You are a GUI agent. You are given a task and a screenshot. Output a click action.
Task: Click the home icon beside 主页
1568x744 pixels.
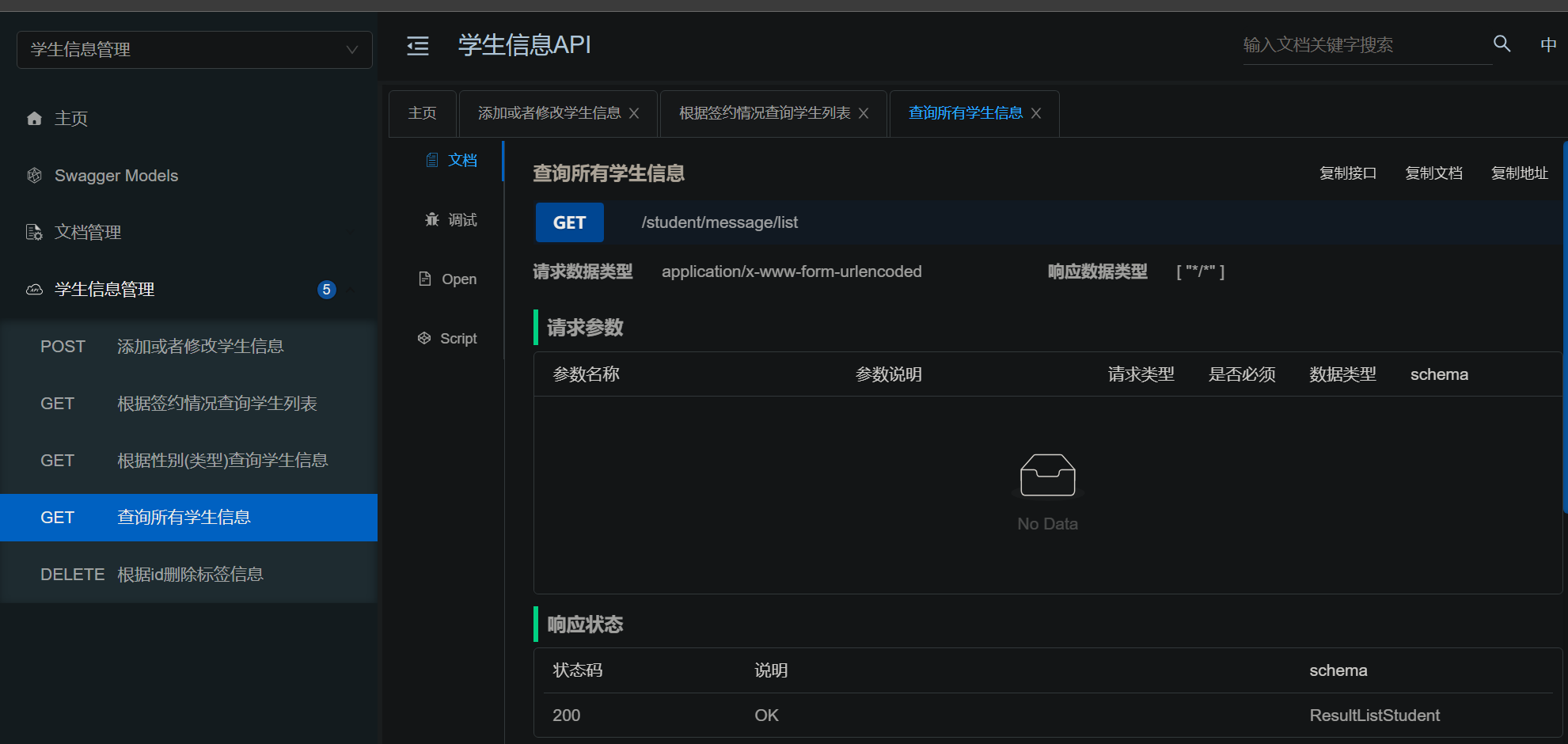pos(34,119)
